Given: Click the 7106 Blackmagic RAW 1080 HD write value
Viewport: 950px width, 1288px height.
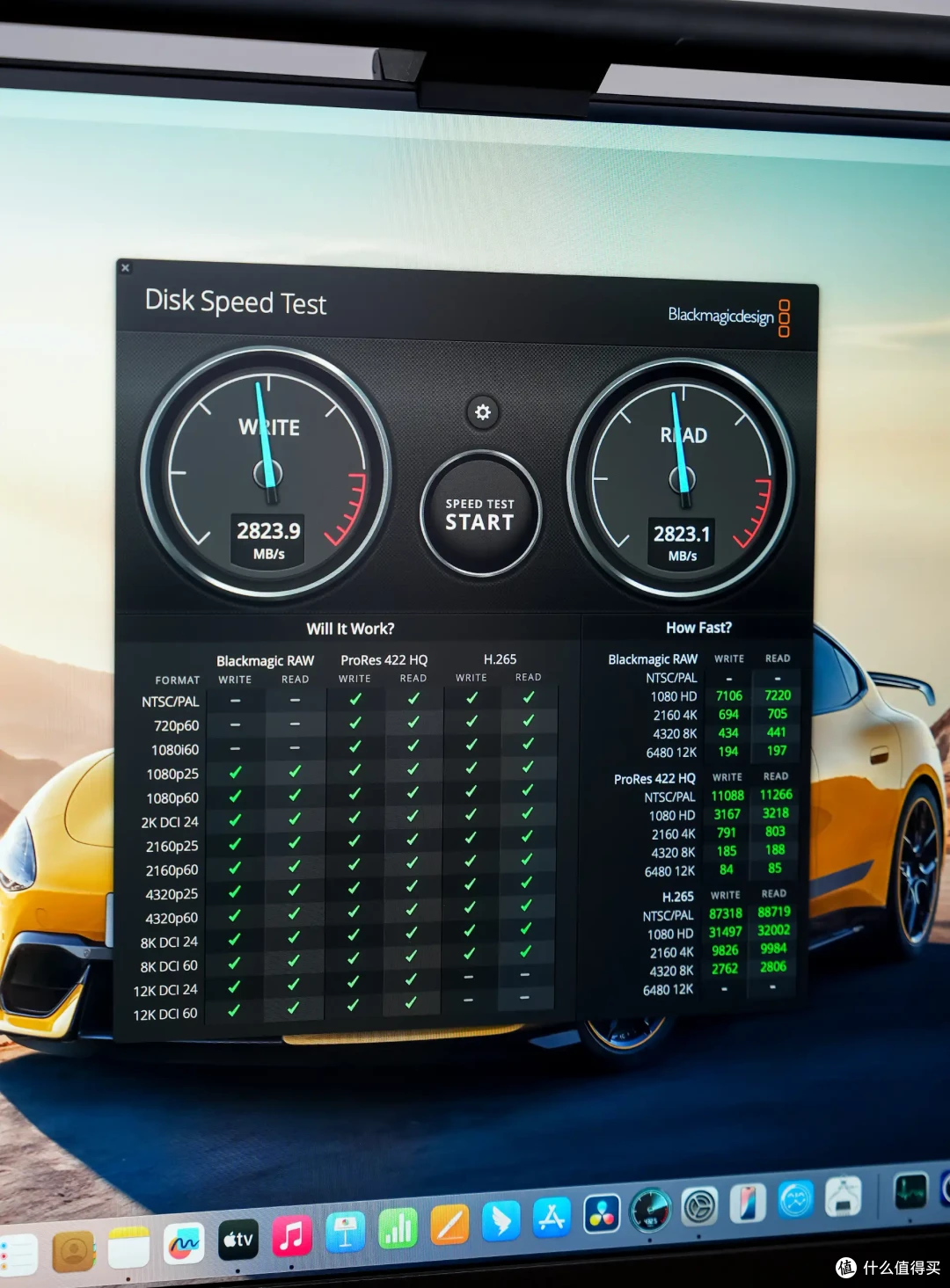Looking at the screenshot, I should pyautogui.click(x=728, y=696).
